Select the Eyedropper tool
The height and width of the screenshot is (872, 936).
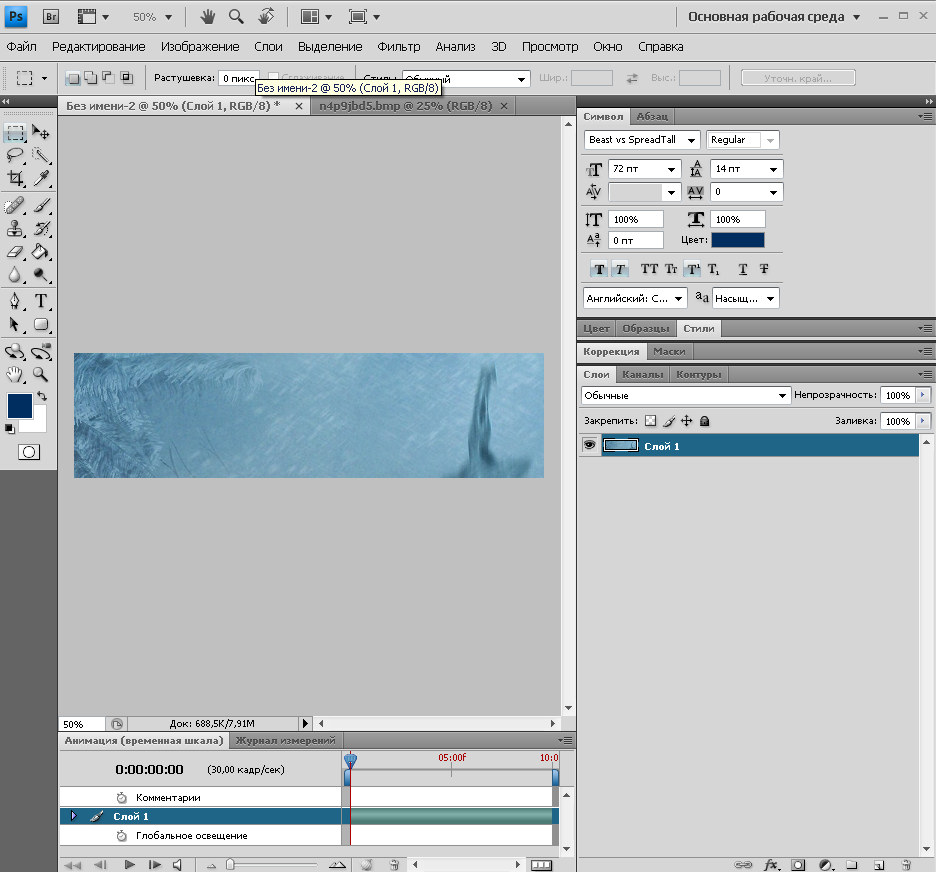(41, 179)
